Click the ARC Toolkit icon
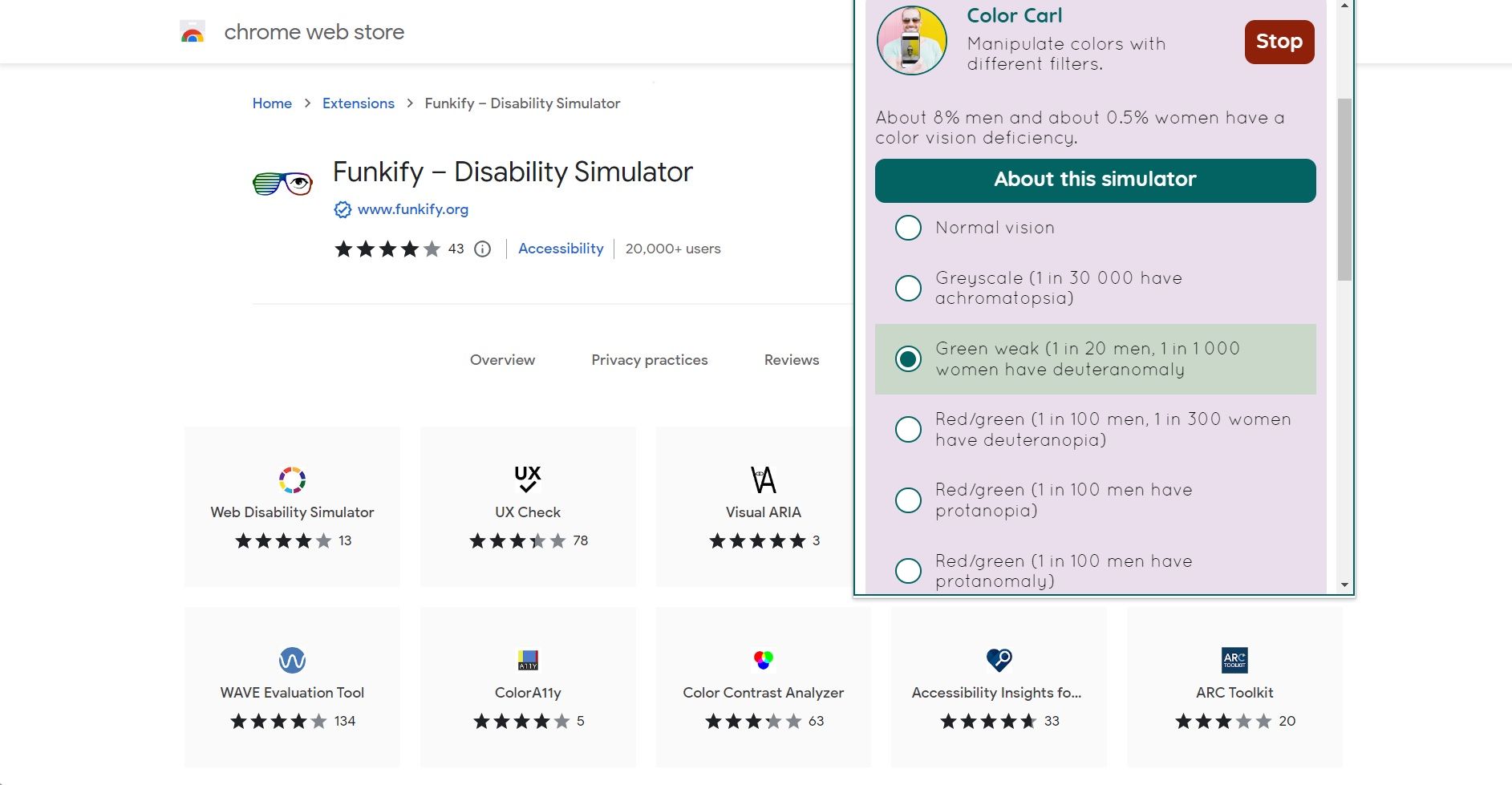This screenshot has width=1512, height=785. click(x=1234, y=659)
